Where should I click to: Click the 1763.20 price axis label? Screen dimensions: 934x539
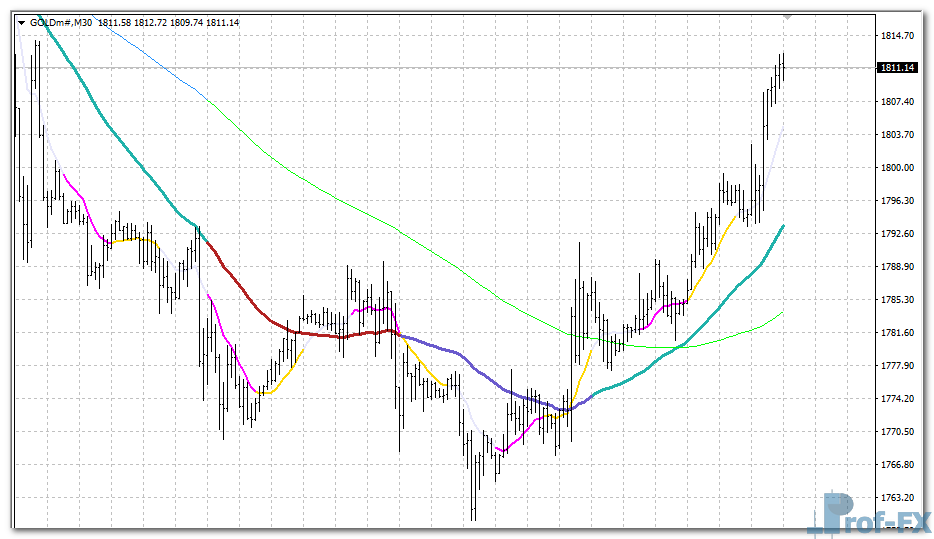[x=896, y=497]
